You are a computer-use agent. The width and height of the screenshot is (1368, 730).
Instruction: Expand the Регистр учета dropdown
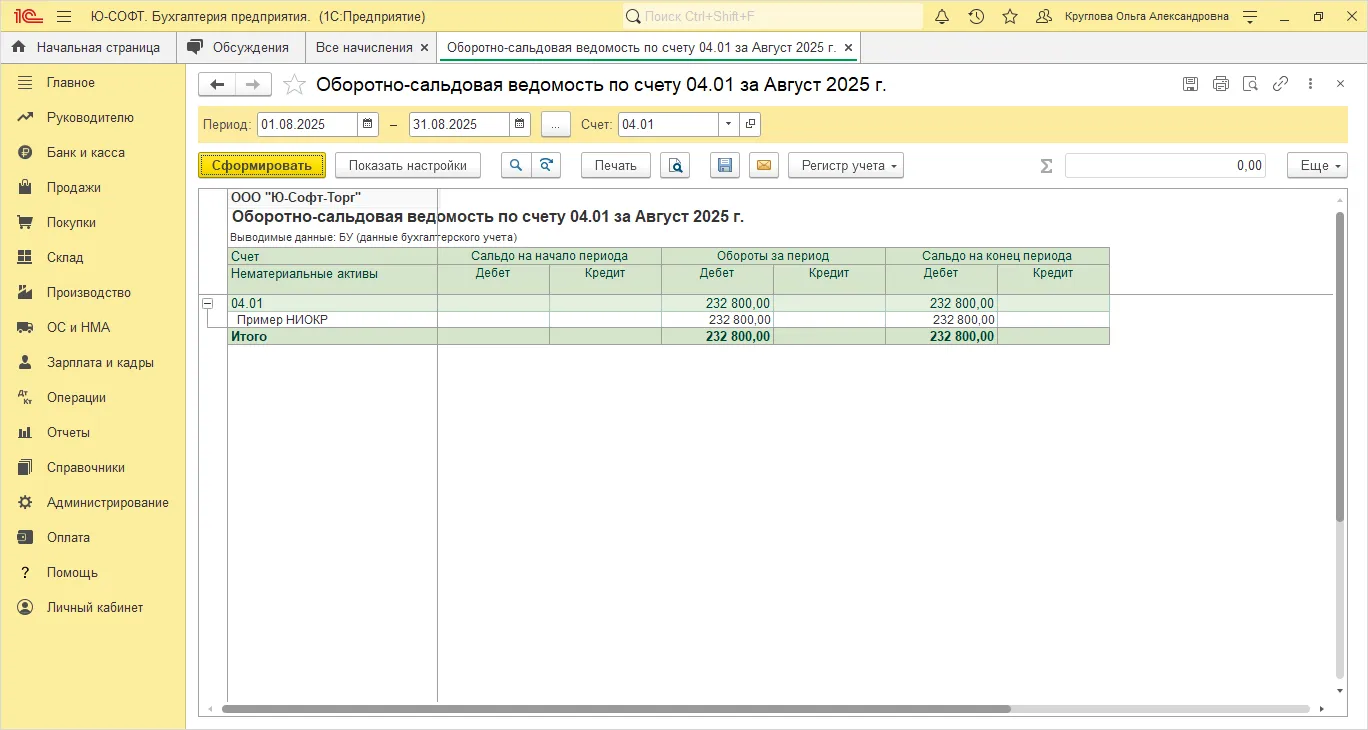846,165
